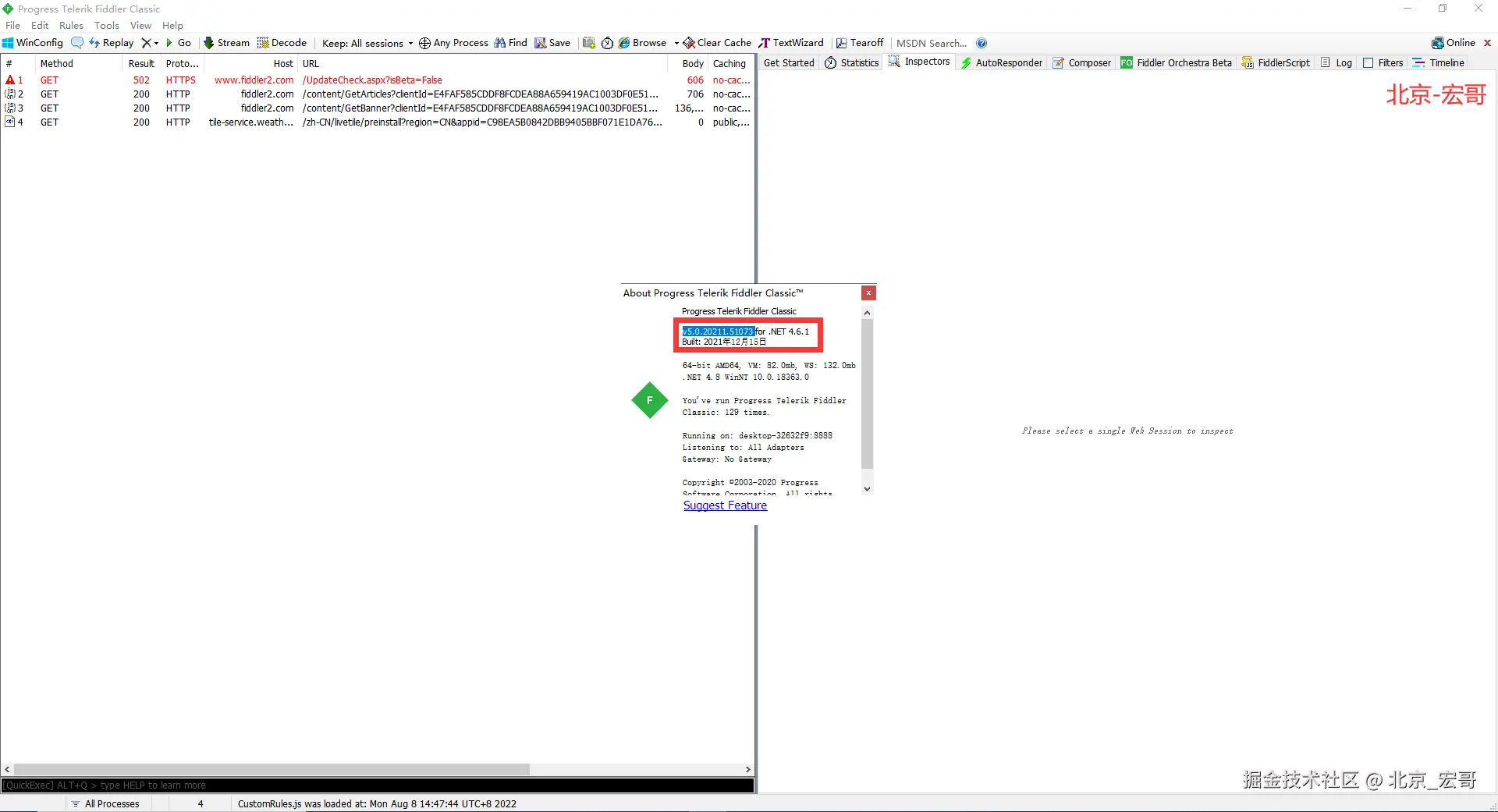
Task: Replay the selected sessions
Action: (x=112, y=43)
